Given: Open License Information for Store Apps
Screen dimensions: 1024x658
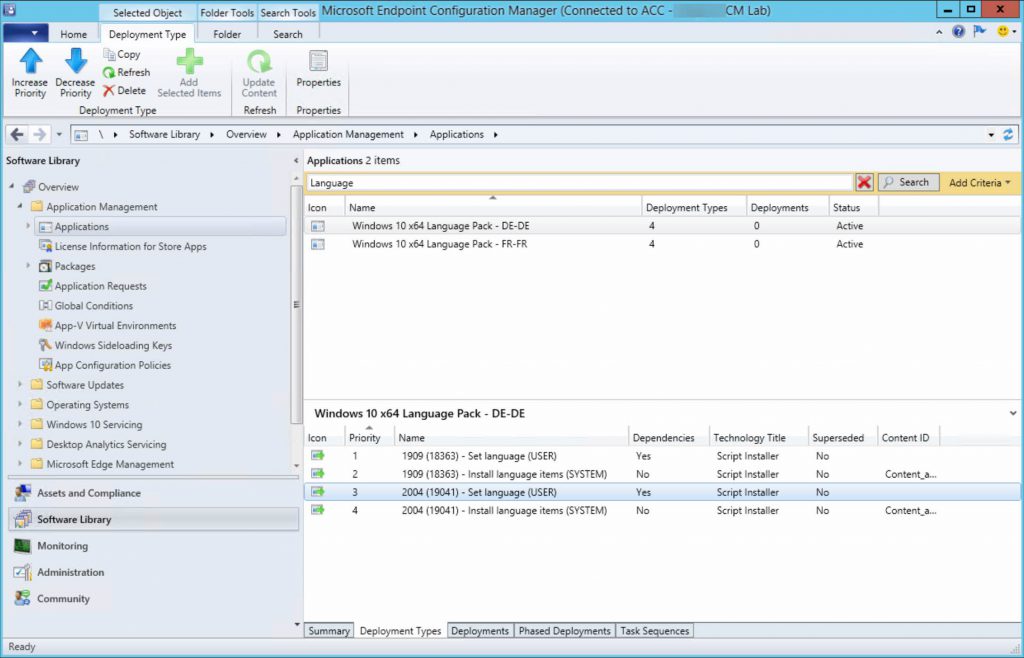Looking at the screenshot, I should (x=130, y=246).
